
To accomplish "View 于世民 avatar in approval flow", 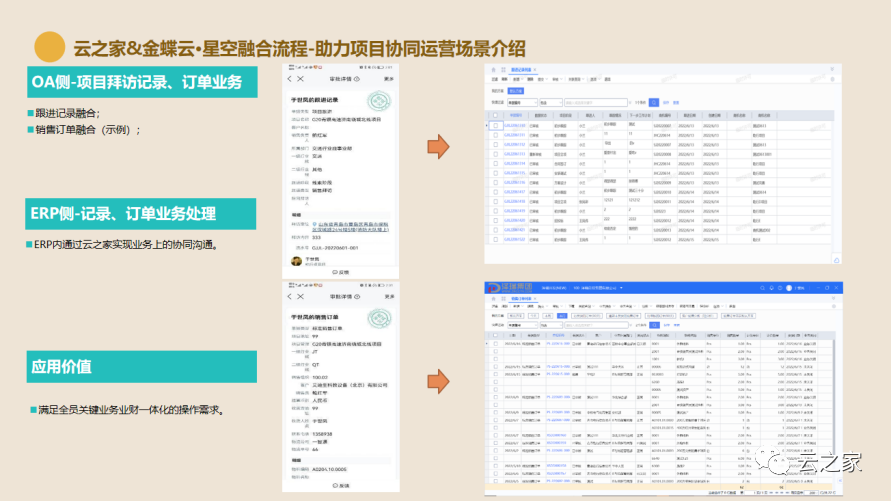I will [x=296, y=261].
